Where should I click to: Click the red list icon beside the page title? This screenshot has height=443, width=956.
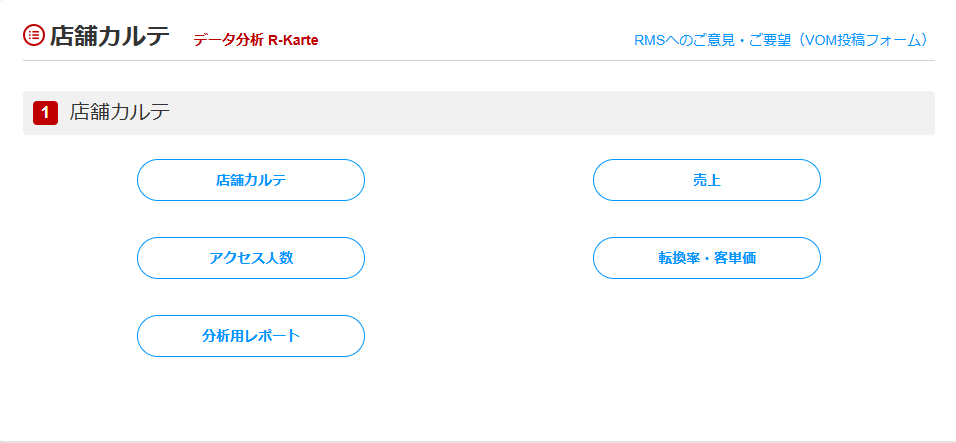point(34,35)
